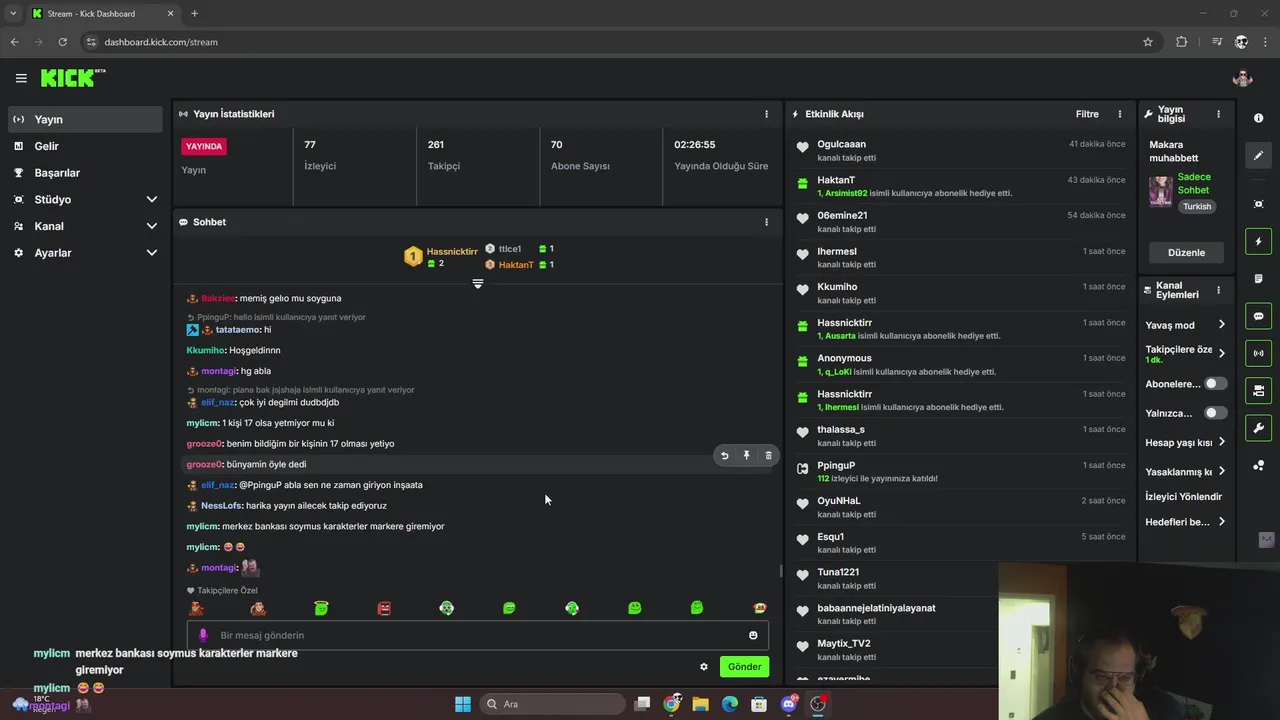The width and height of the screenshot is (1280, 720).
Task: Click the Turkish language tag
Action: pos(1197,207)
